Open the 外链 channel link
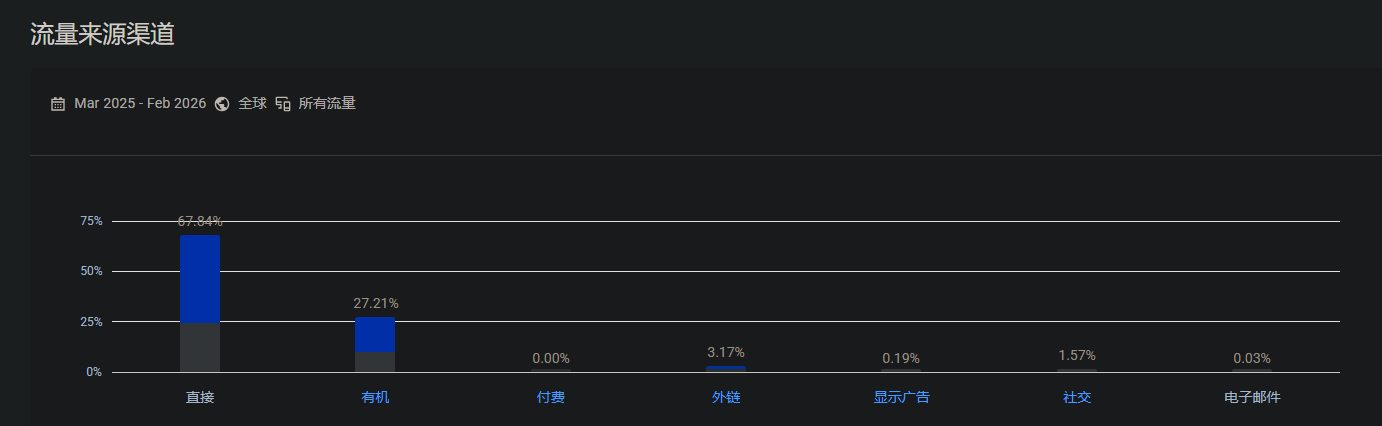The image size is (1382, 426). (726, 398)
